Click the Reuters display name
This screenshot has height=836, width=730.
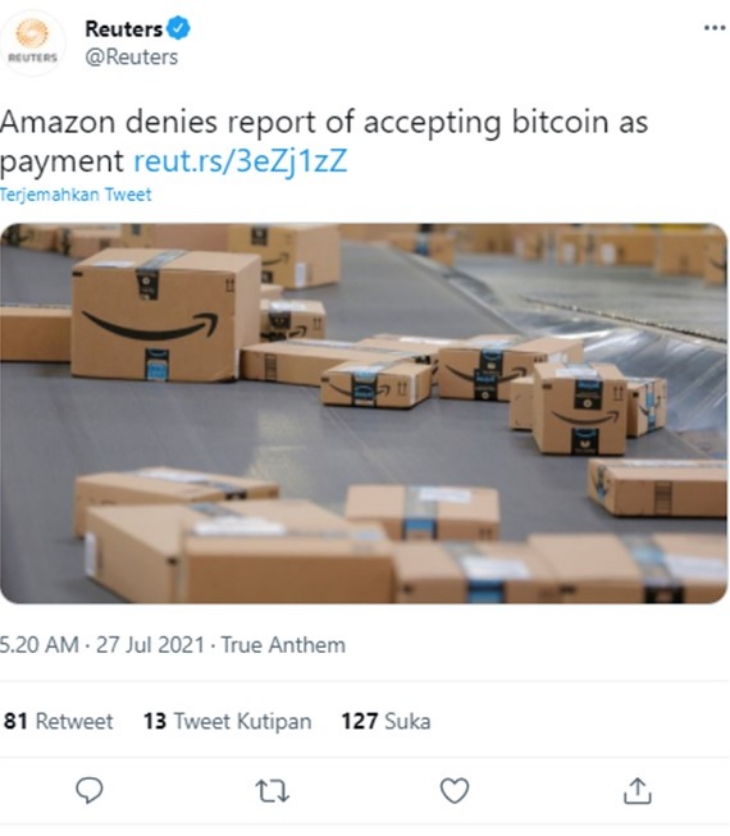124,29
